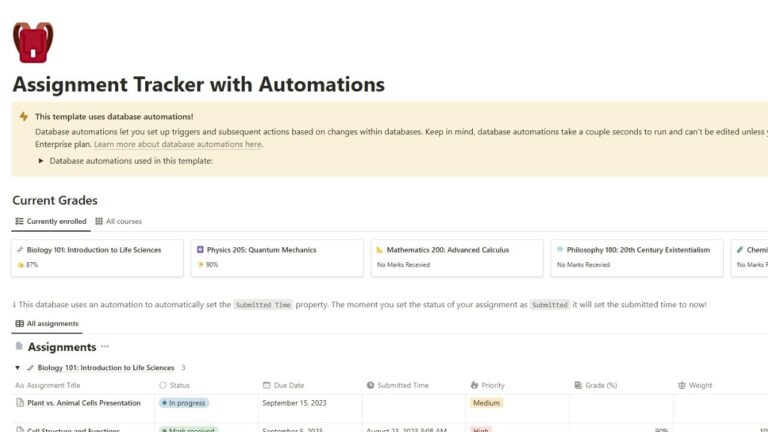Open the Due Date column header menu
Screen dimensions: 768x432
[288, 385]
